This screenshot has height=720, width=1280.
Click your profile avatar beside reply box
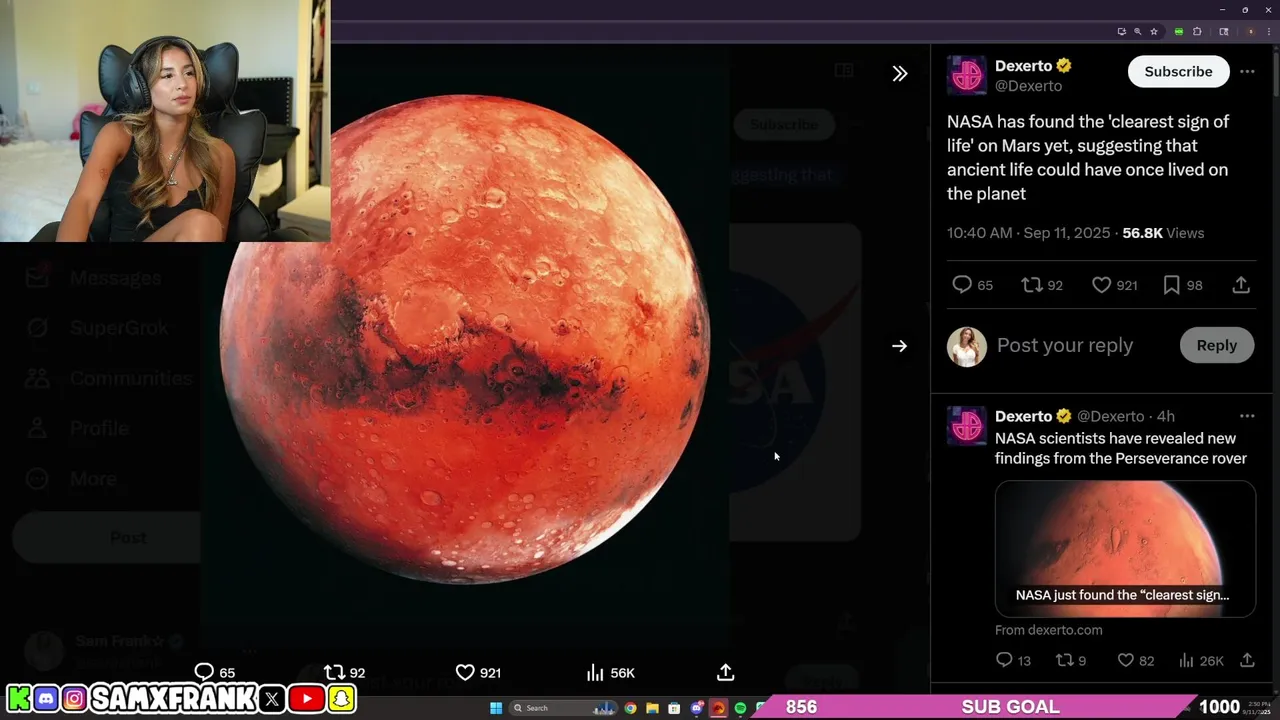click(x=967, y=347)
